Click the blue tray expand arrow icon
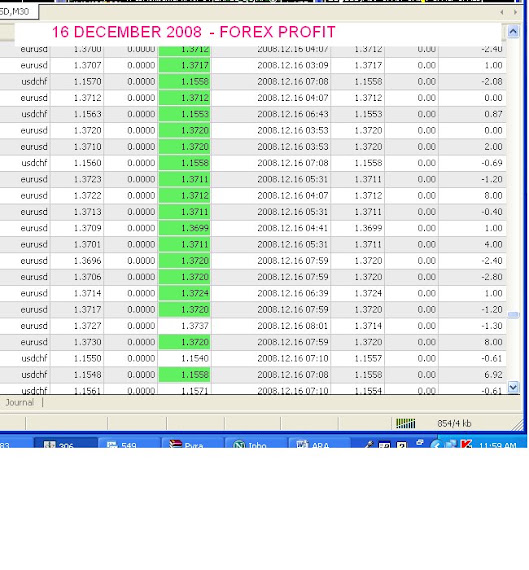Viewport: 529px width, 570px height. (436, 444)
